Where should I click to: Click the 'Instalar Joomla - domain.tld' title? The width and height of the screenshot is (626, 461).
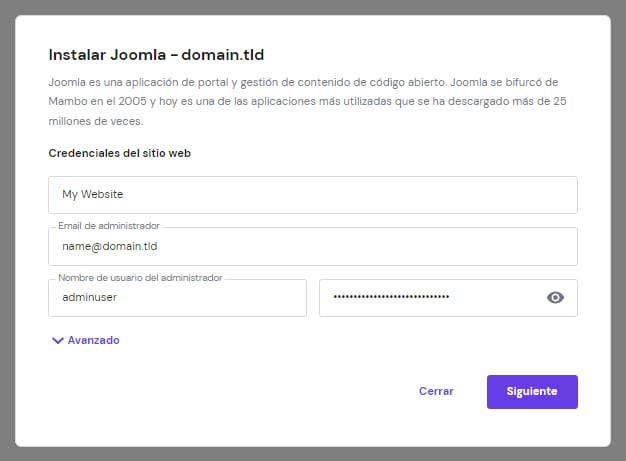coord(156,54)
